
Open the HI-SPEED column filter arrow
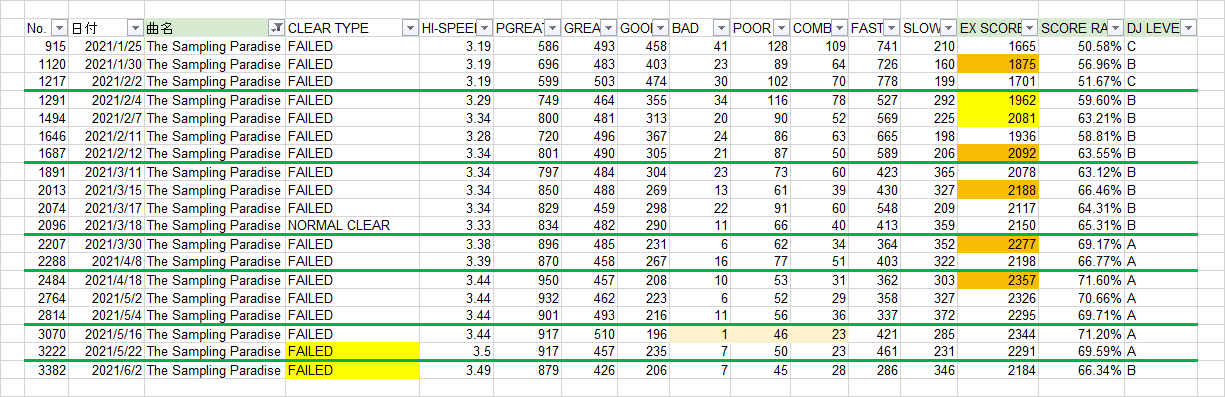pyautogui.click(x=485, y=28)
